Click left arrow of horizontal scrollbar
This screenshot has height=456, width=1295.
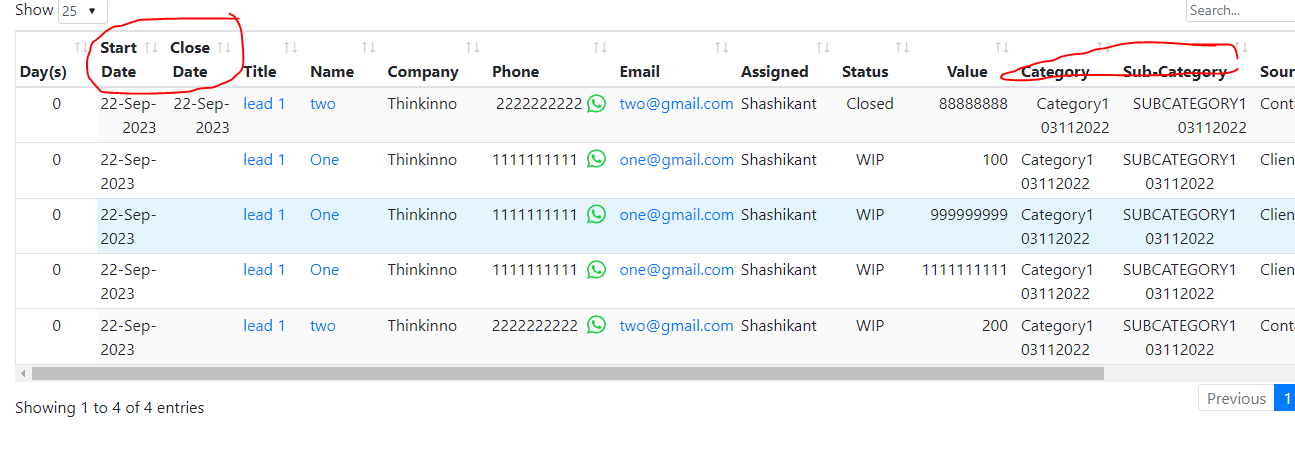23,373
